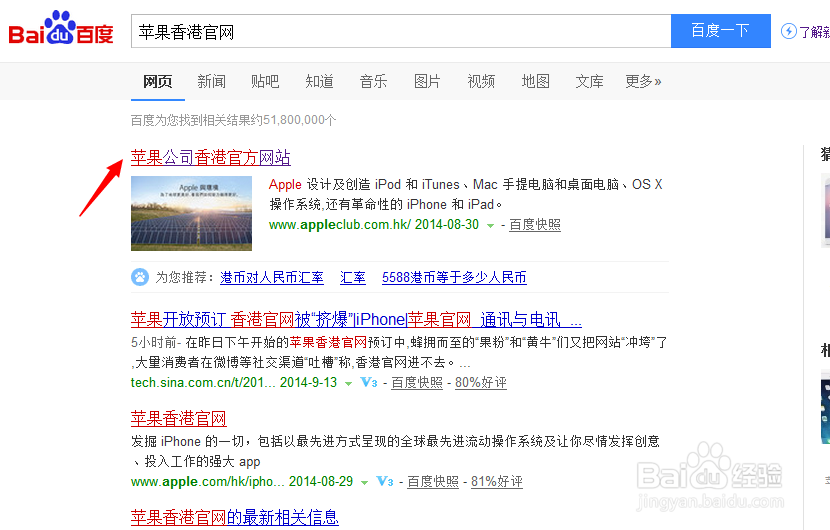Click the Baidu logo
This screenshot has width=830, height=530.
tap(61, 28)
